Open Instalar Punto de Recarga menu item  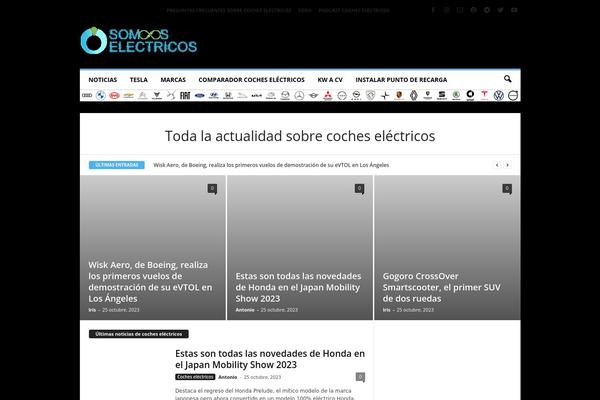[x=401, y=80]
